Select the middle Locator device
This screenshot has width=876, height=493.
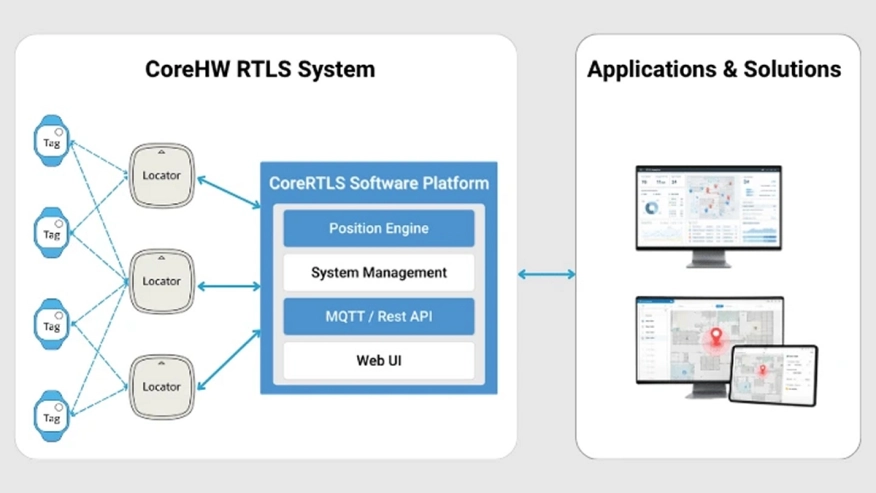pyautogui.click(x=161, y=281)
